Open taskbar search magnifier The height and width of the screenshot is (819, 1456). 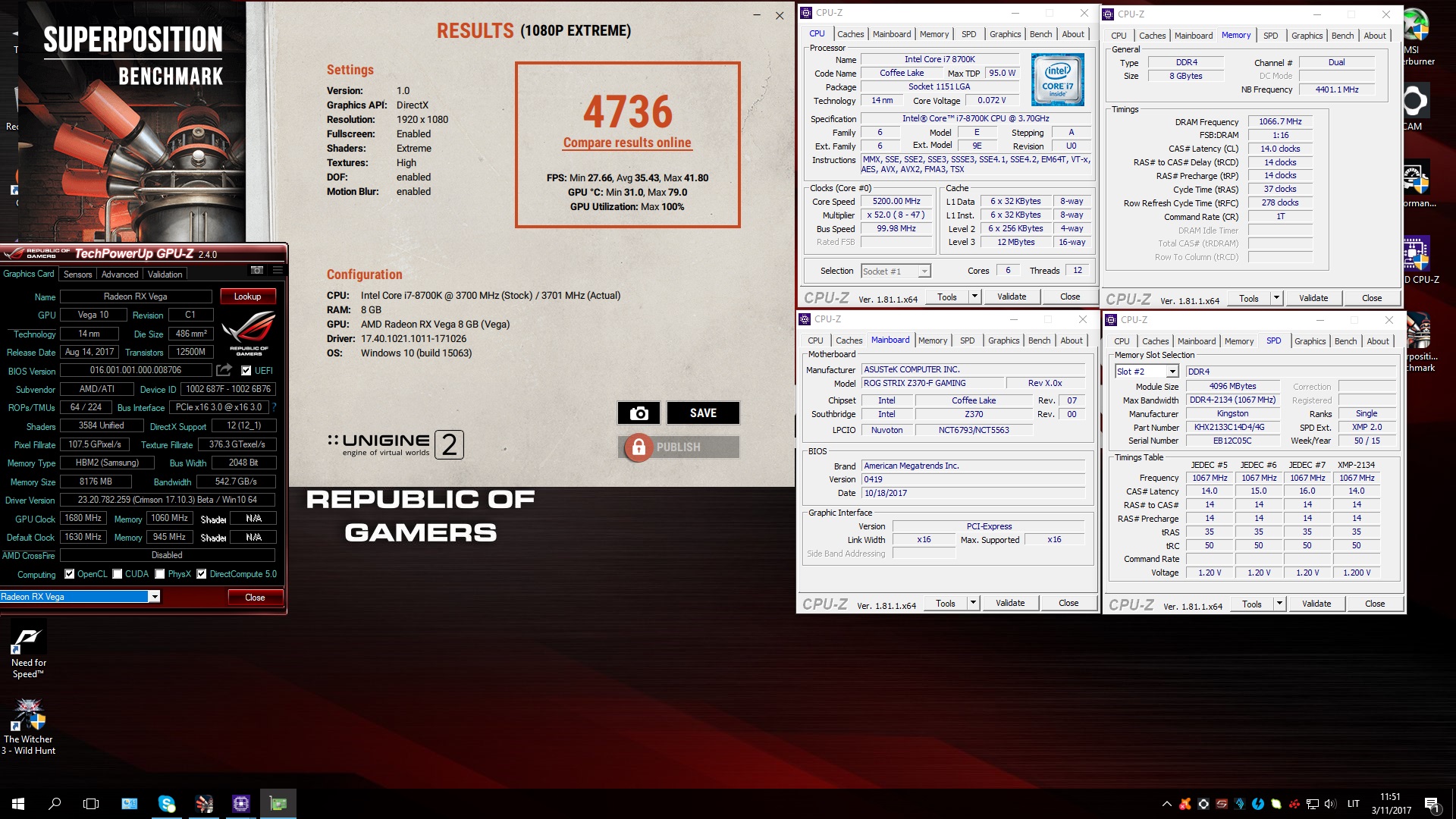tap(55, 804)
